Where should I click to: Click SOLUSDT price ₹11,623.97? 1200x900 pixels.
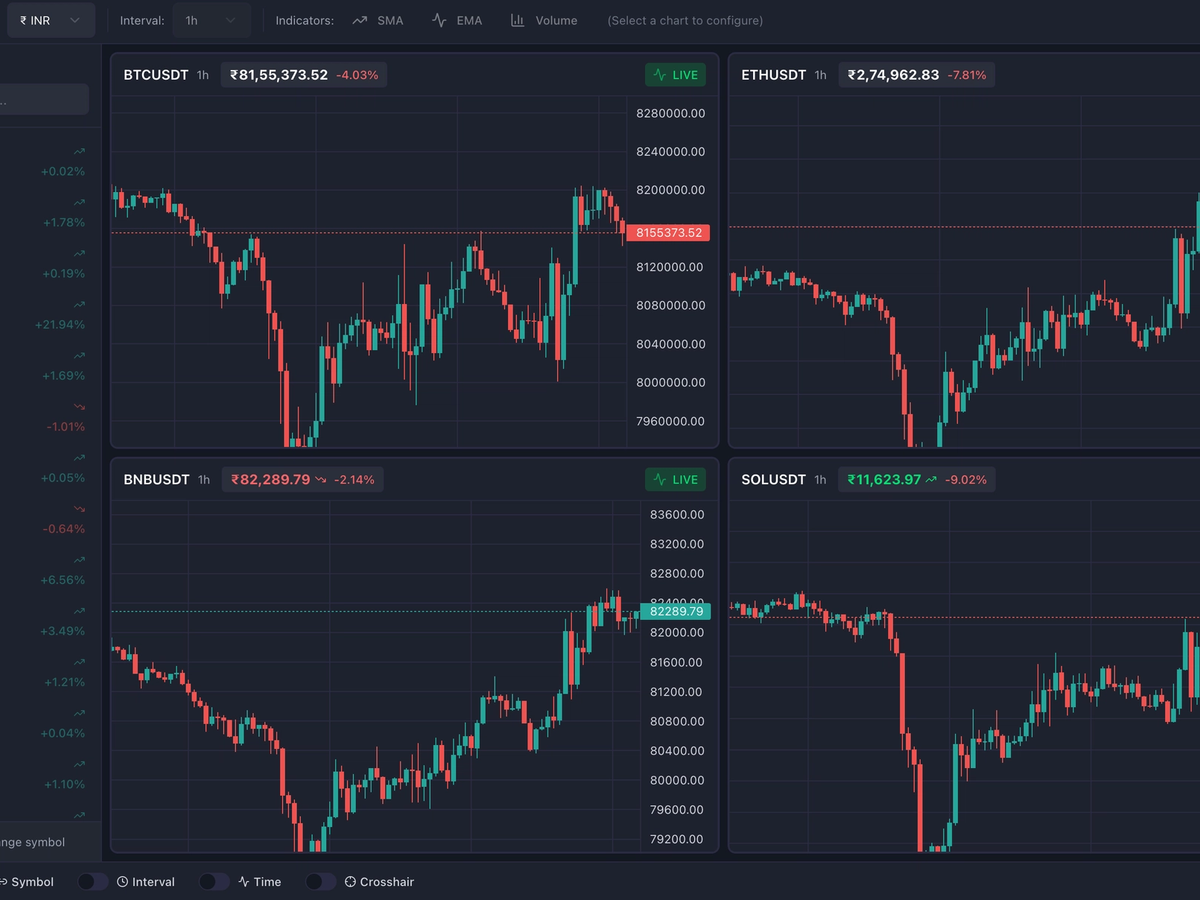tap(884, 480)
